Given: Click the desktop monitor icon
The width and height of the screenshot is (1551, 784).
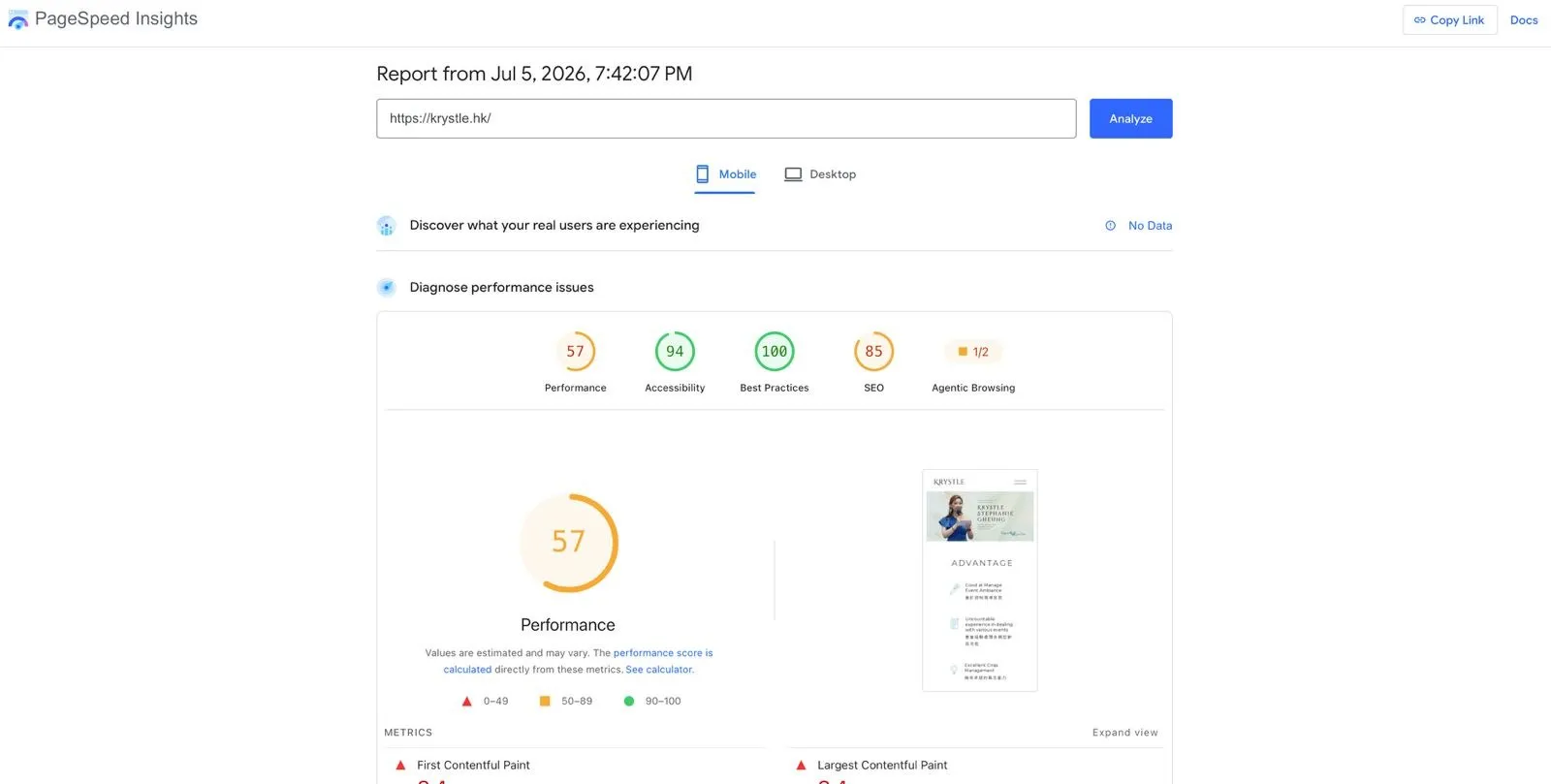Looking at the screenshot, I should [793, 174].
